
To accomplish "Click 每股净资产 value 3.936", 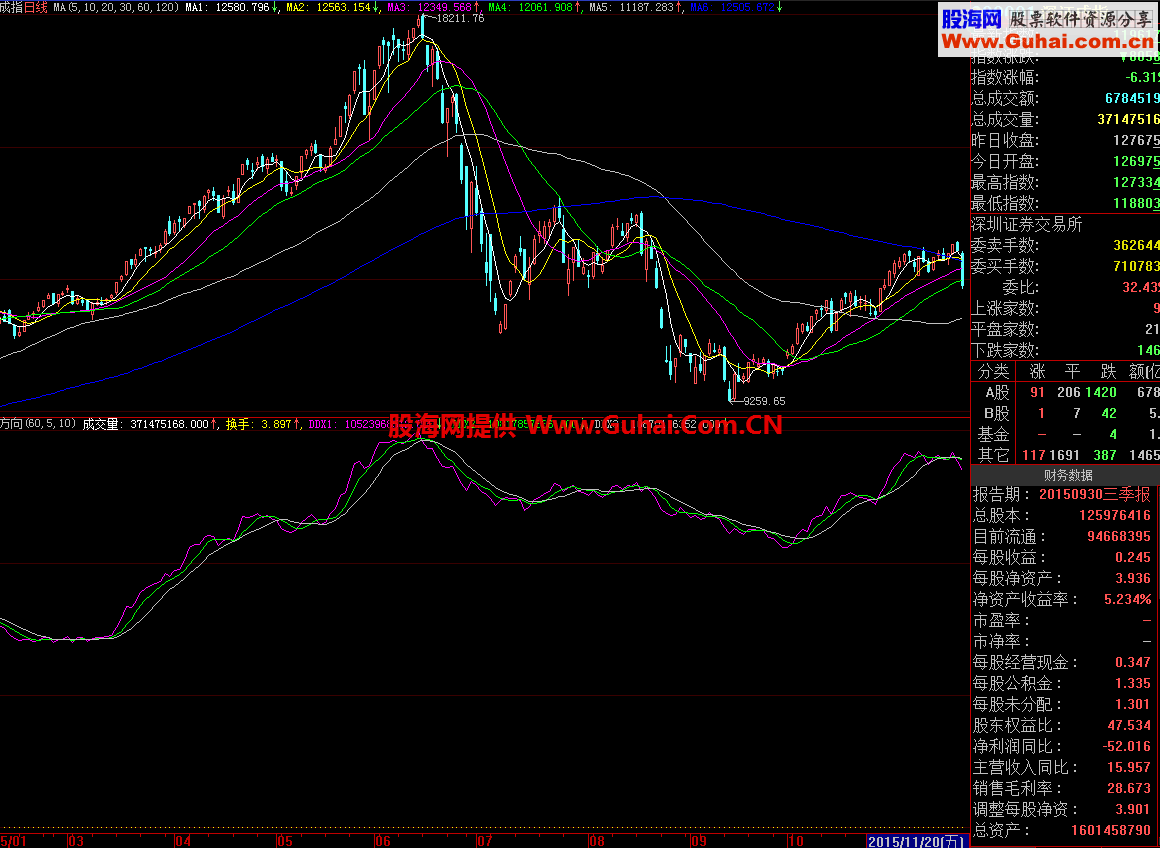I will click(1133, 578).
